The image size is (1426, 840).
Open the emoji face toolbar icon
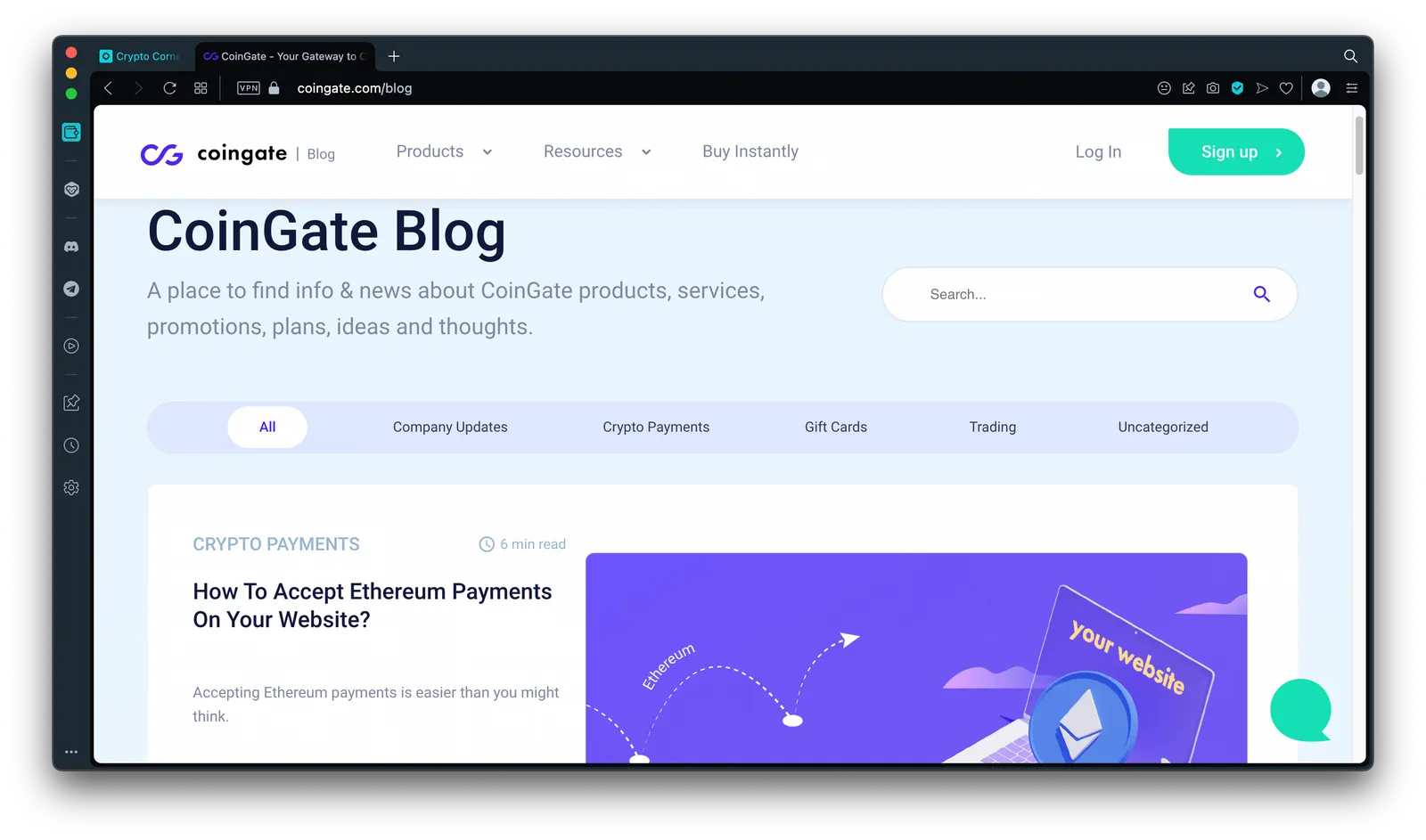point(1164,88)
